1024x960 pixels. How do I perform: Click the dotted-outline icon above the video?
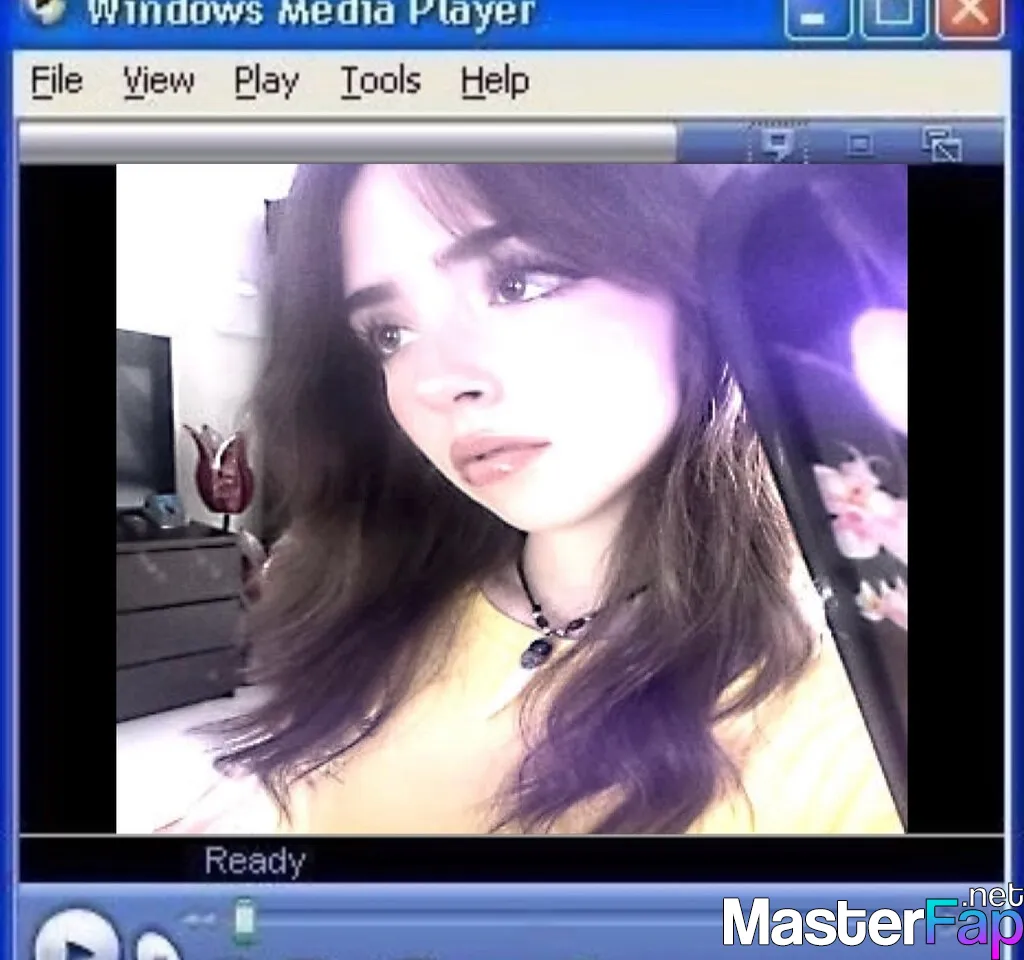(x=775, y=145)
